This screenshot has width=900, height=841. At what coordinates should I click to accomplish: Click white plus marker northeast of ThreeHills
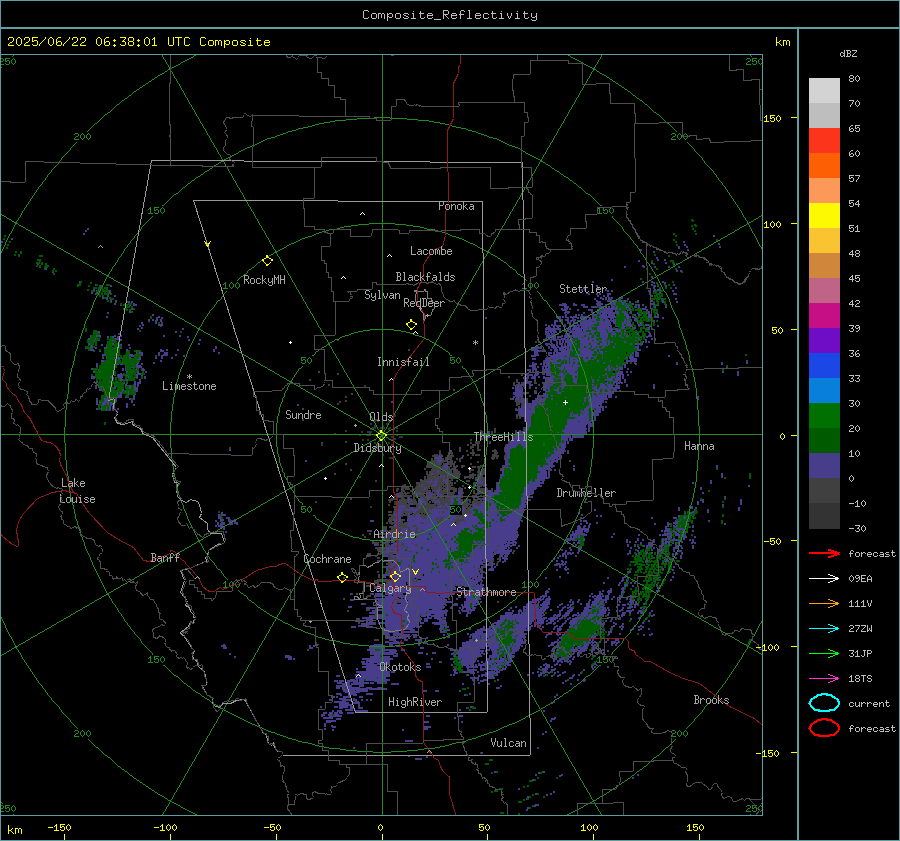pos(565,402)
